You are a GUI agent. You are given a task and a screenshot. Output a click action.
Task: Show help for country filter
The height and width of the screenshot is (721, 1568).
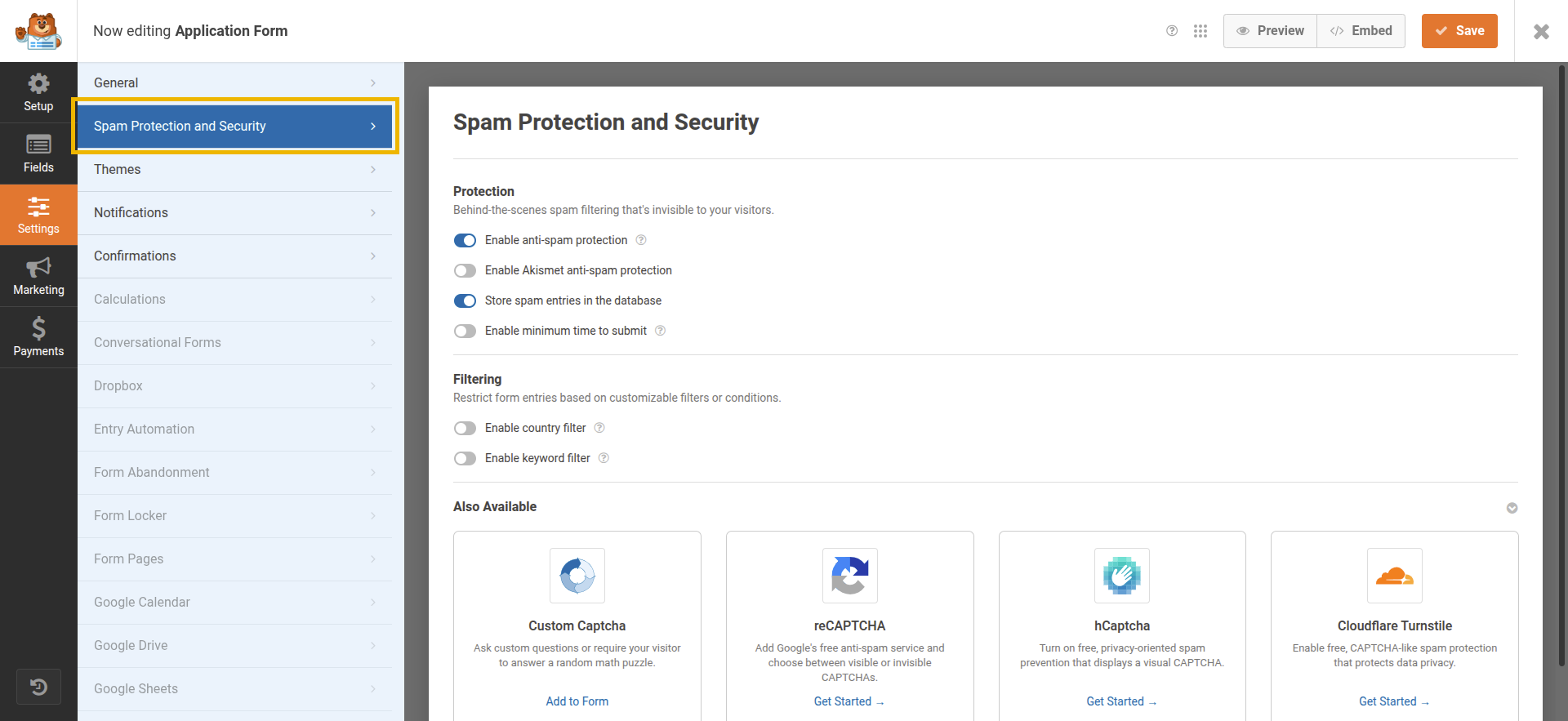click(x=599, y=428)
